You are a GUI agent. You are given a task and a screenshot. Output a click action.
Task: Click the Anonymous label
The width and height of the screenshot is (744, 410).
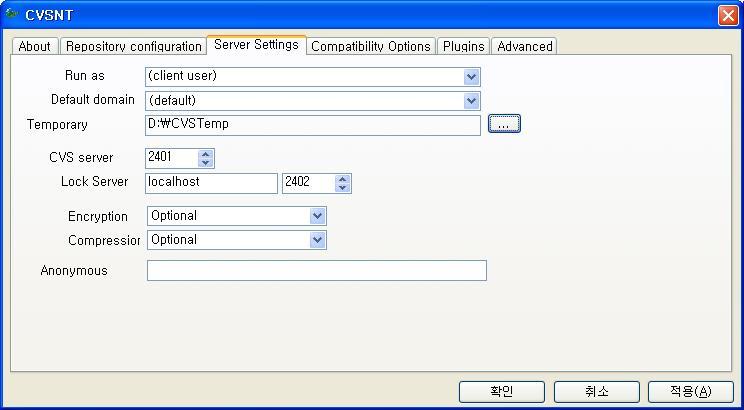coord(74,271)
